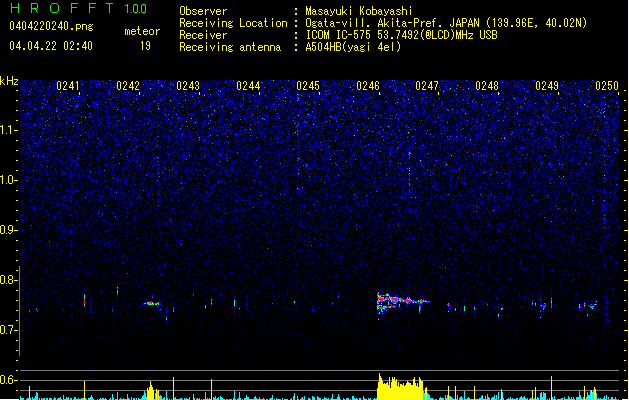Click the 0241 time marker
Screen dimensions: 629x400
tap(68, 86)
